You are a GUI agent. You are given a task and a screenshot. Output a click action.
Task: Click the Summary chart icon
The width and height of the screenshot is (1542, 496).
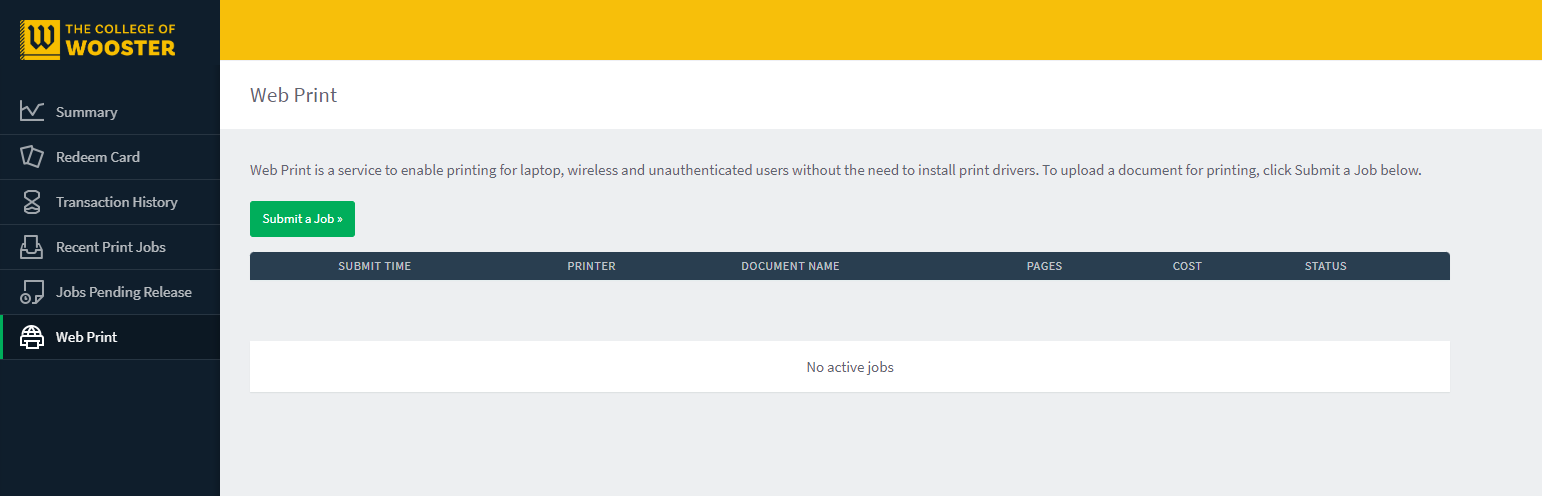pyautogui.click(x=32, y=111)
